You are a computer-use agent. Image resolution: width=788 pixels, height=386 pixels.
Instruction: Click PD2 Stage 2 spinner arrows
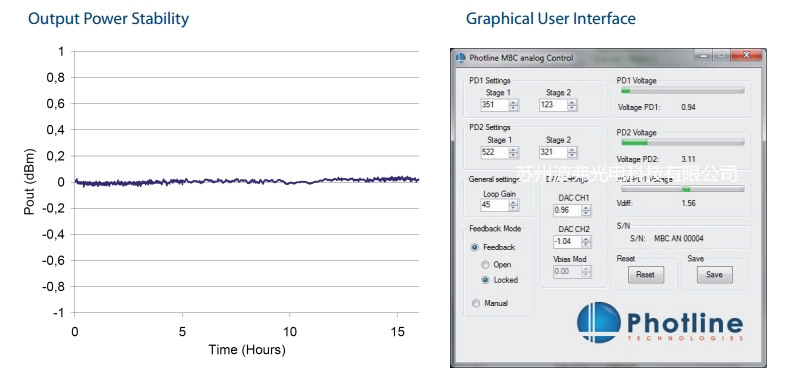point(572,152)
